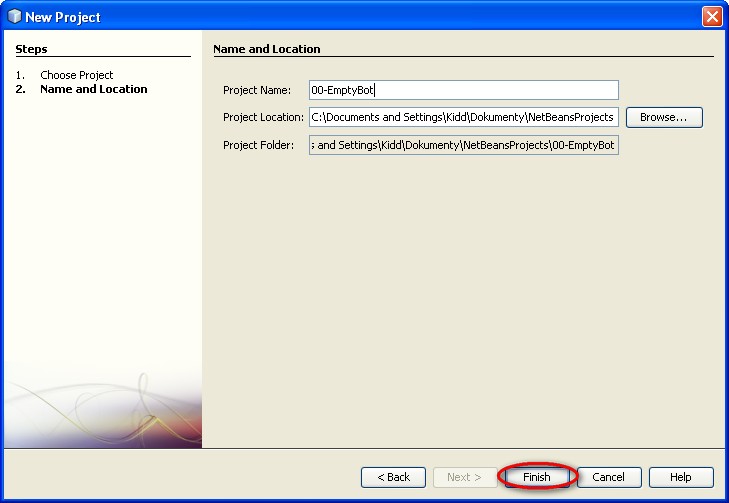The image size is (729, 503).
Task: Open Help for this wizard
Action: tap(681, 477)
